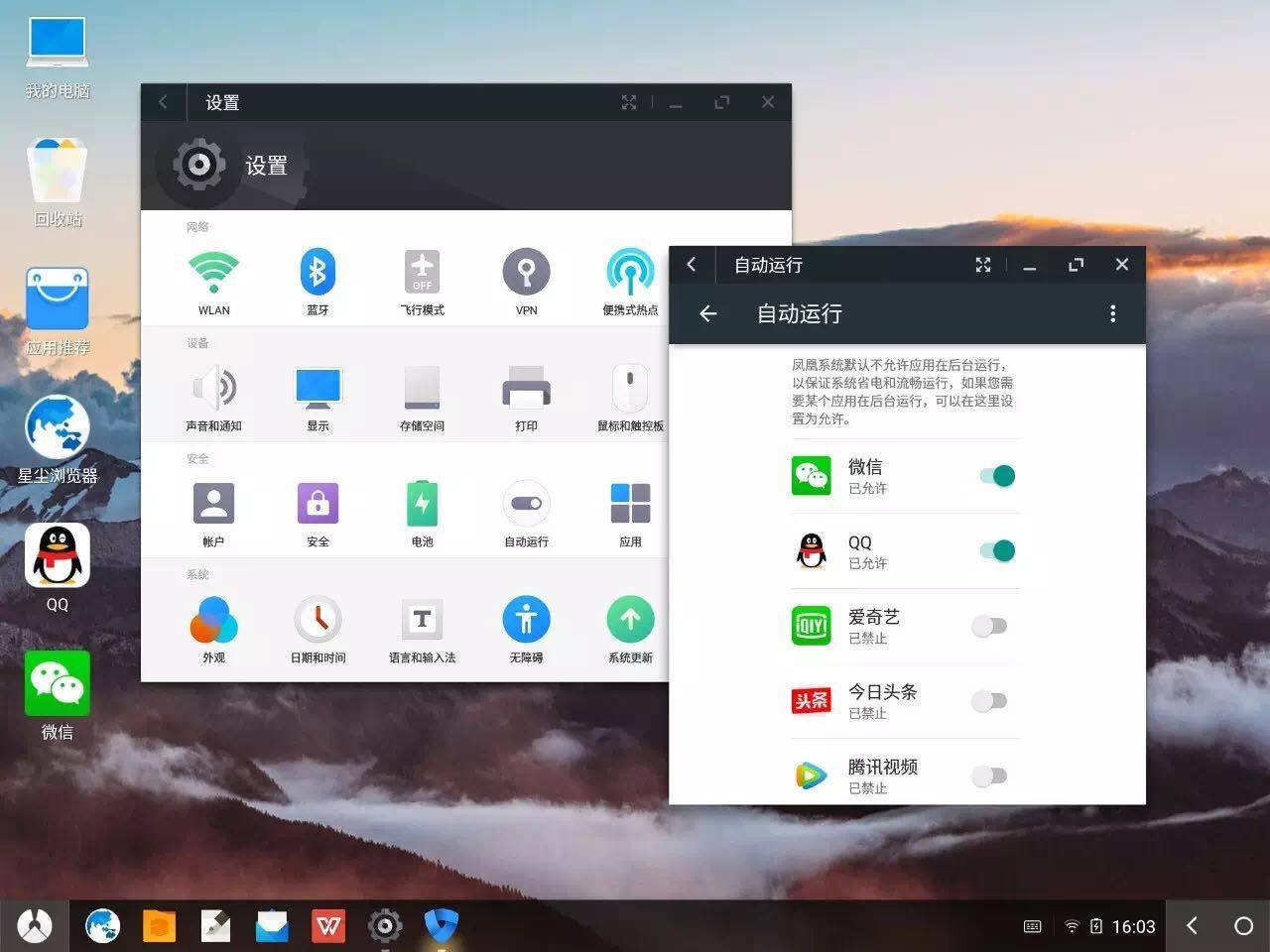Select the 腾讯视频 app icon in the list
1270x952 pixels.
coord(812,775)
